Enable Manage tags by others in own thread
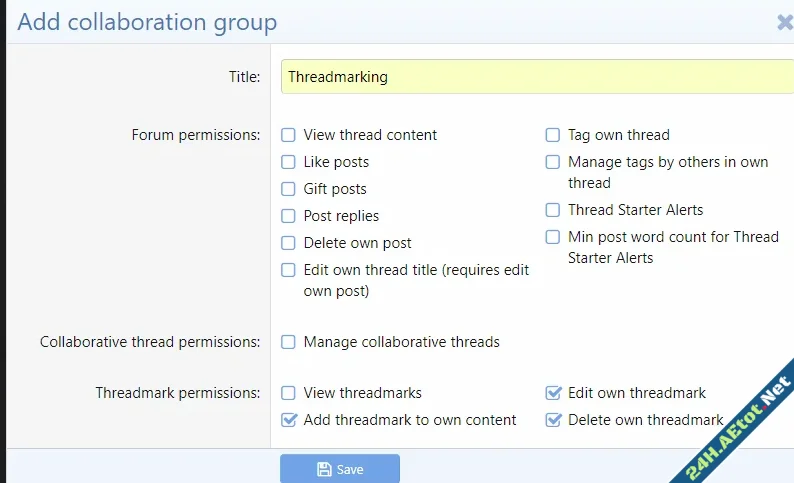Viewport: 794px width, 483px height. pos(552,162)
